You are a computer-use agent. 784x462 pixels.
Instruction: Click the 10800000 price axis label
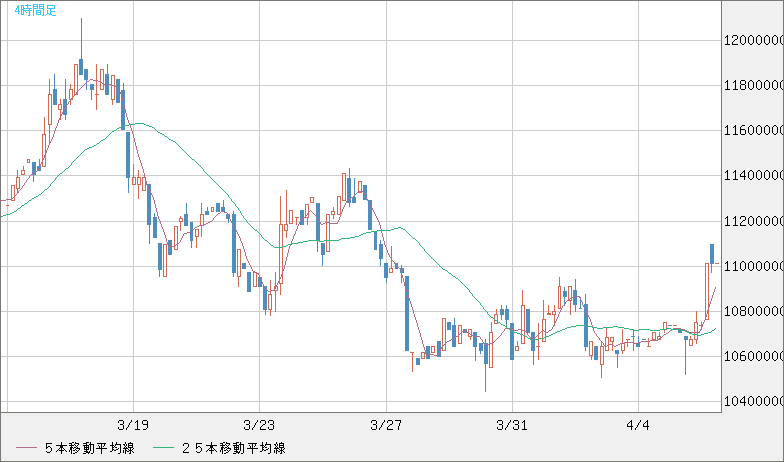pyautogui.click(x=754, y=312)
